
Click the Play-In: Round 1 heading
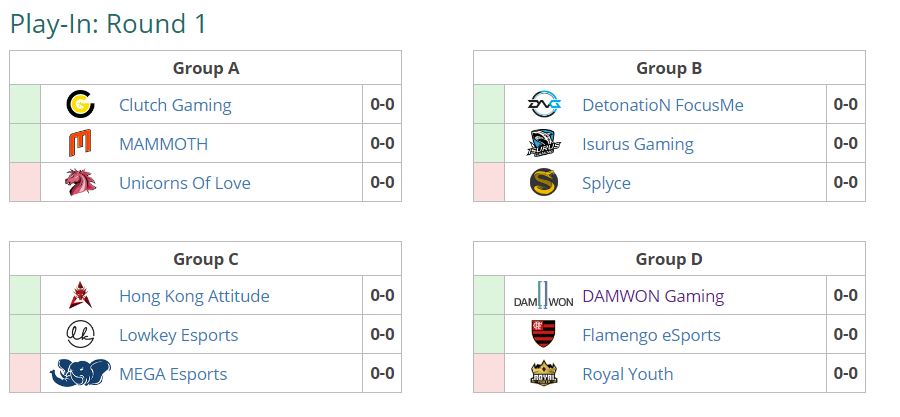point(108,24)
